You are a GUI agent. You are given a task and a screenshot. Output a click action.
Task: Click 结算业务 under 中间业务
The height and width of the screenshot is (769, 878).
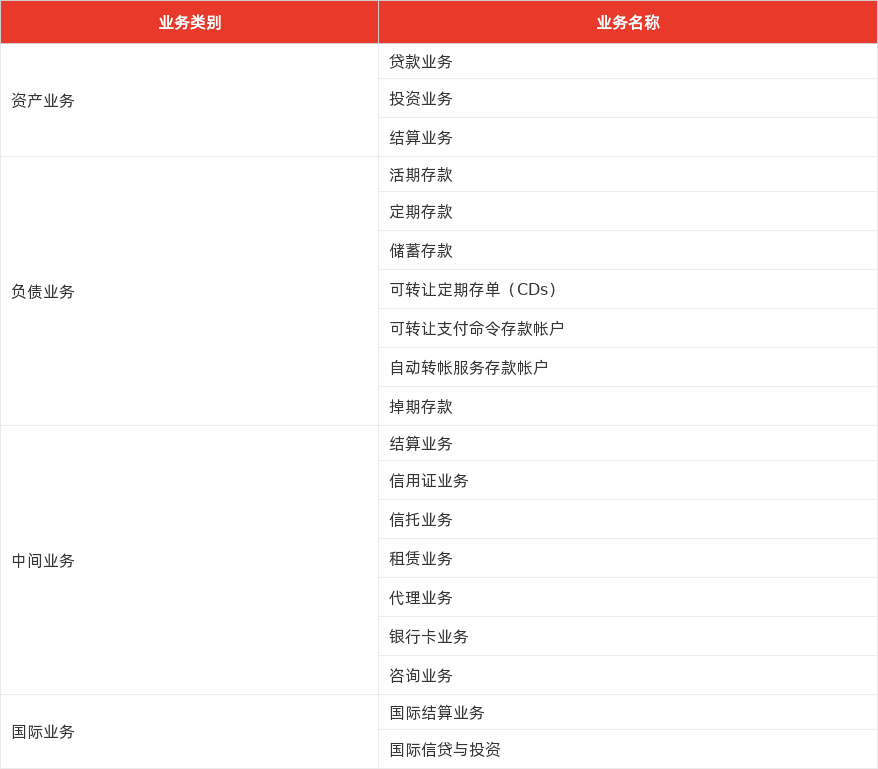pyautogui.click(x=628, y=444)
